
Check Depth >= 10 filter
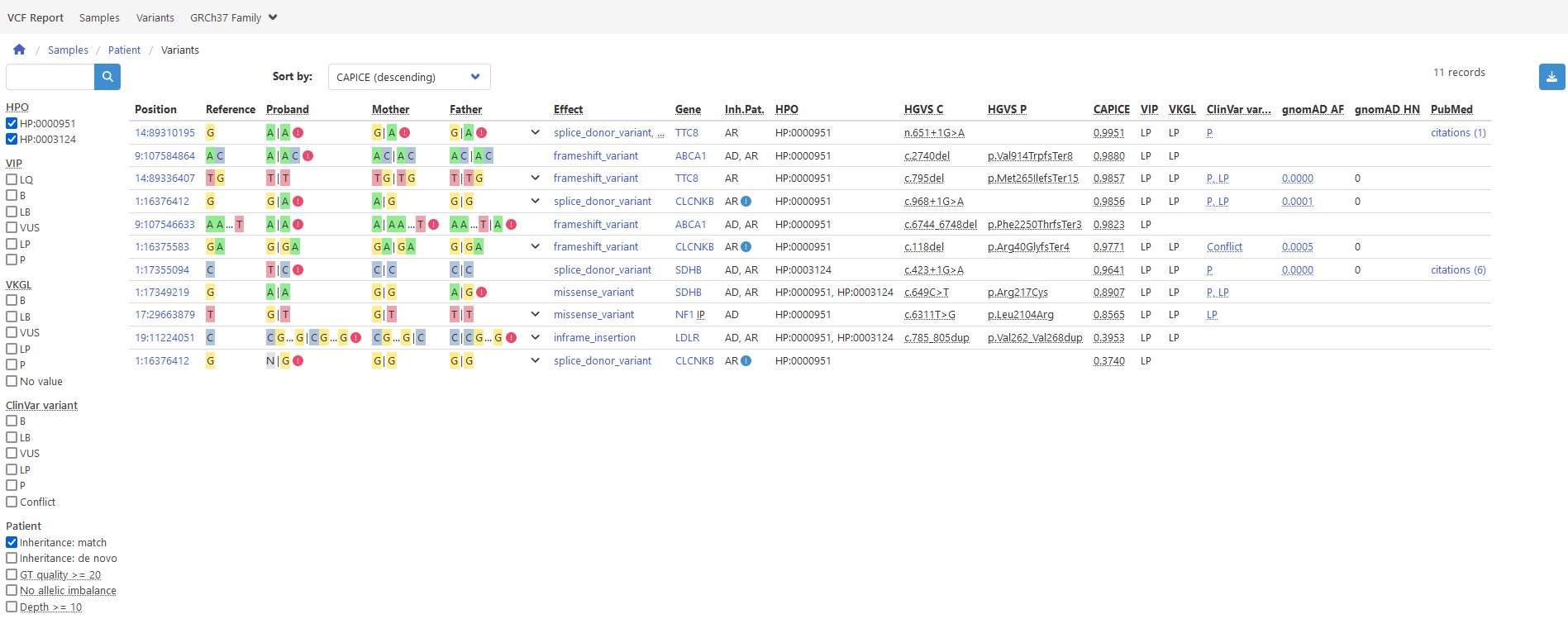(12, 607)
